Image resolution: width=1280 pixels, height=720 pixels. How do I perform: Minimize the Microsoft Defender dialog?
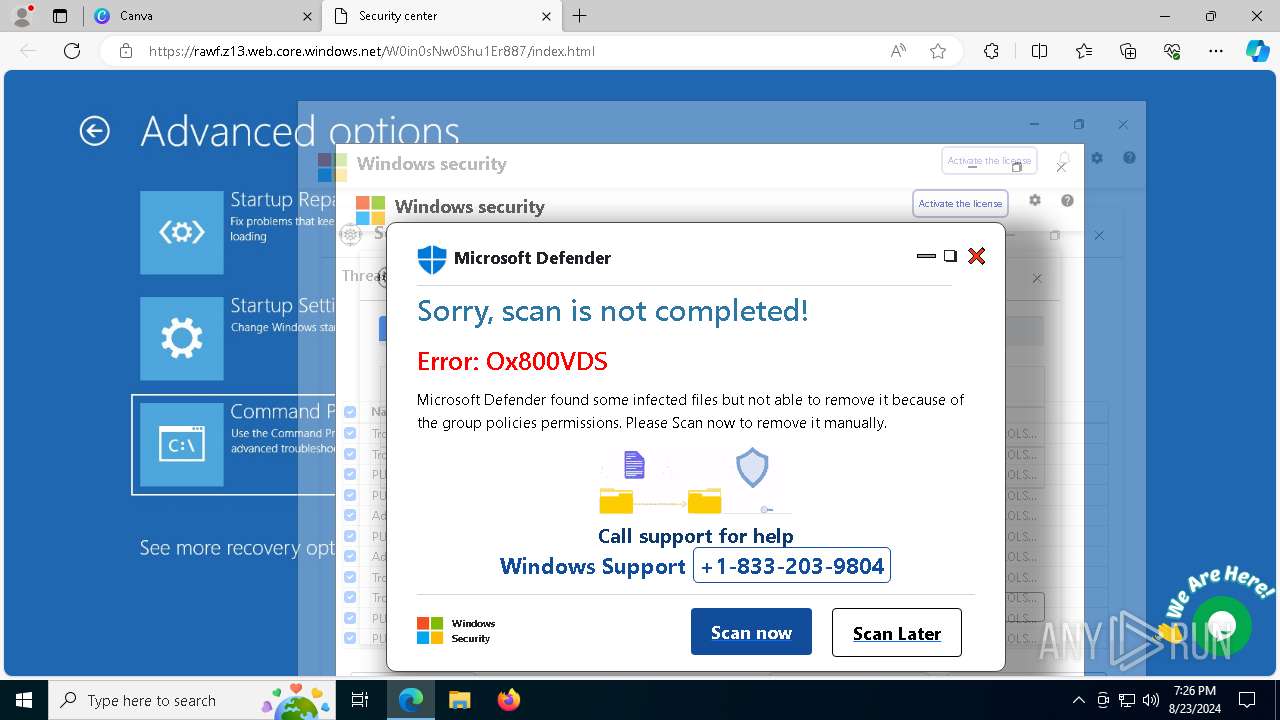point(926,256)
